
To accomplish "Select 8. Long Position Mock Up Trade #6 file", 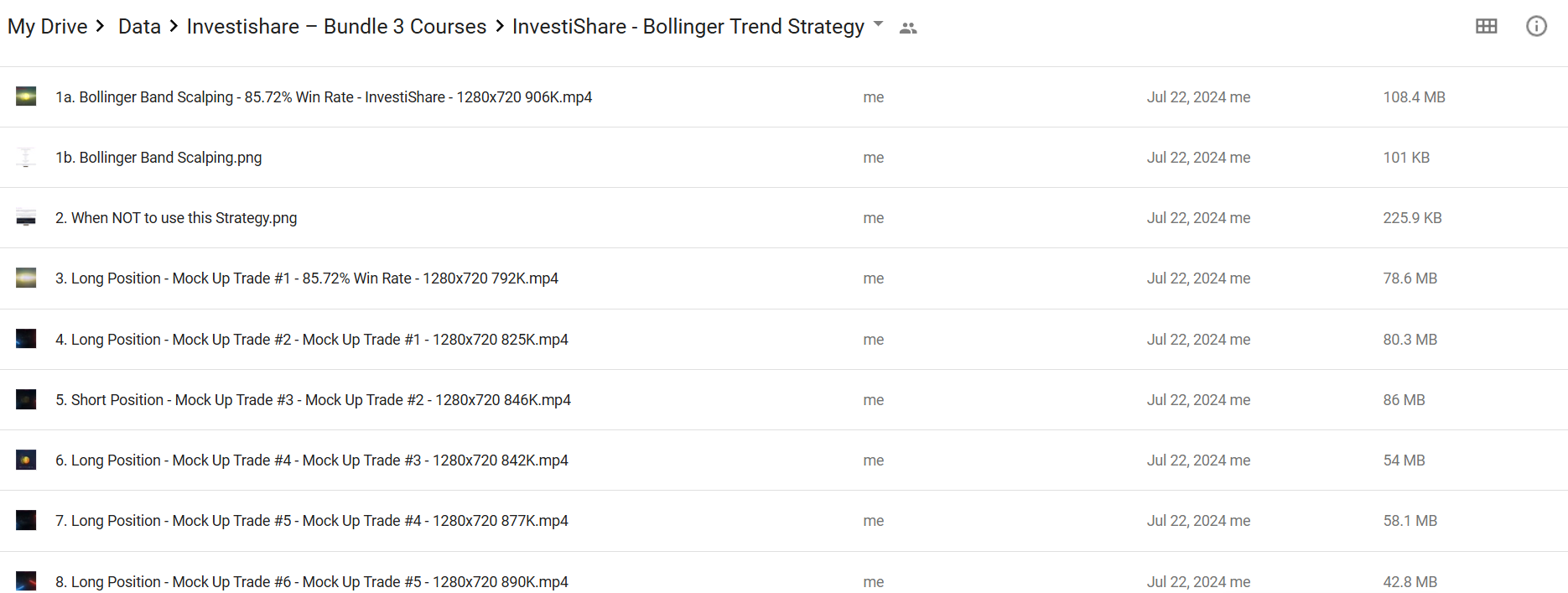I will tap(312, 582).
